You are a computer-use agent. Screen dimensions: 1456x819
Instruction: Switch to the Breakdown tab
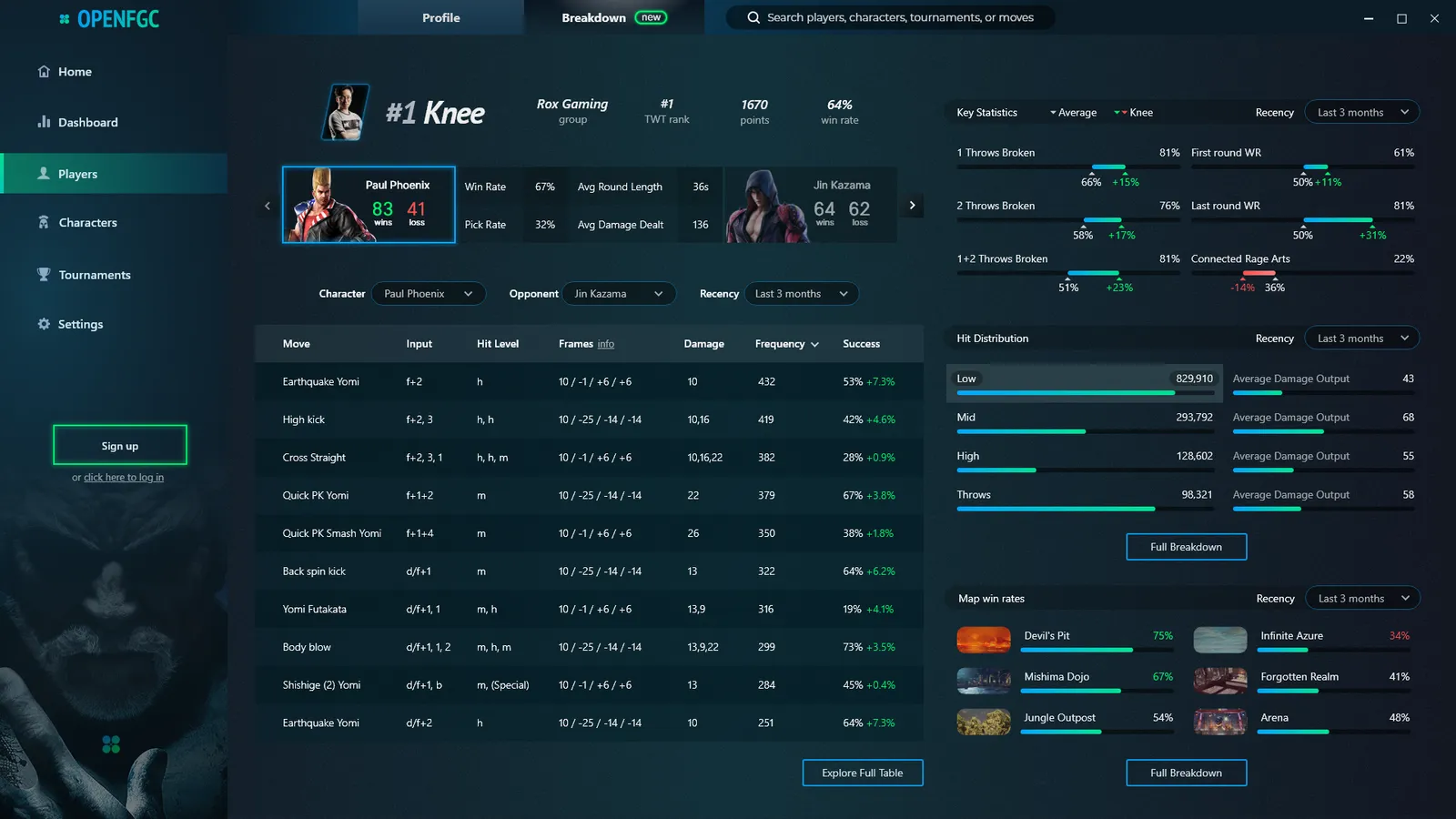tap(614, 17)
